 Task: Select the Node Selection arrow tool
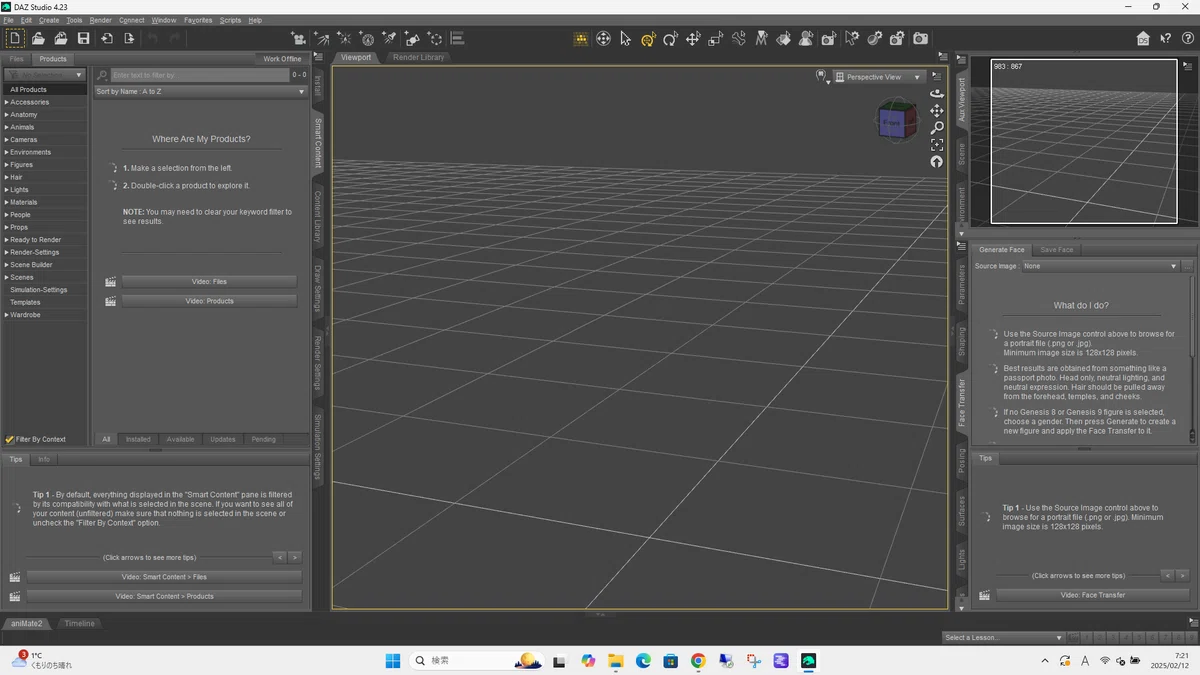(625, 38)
